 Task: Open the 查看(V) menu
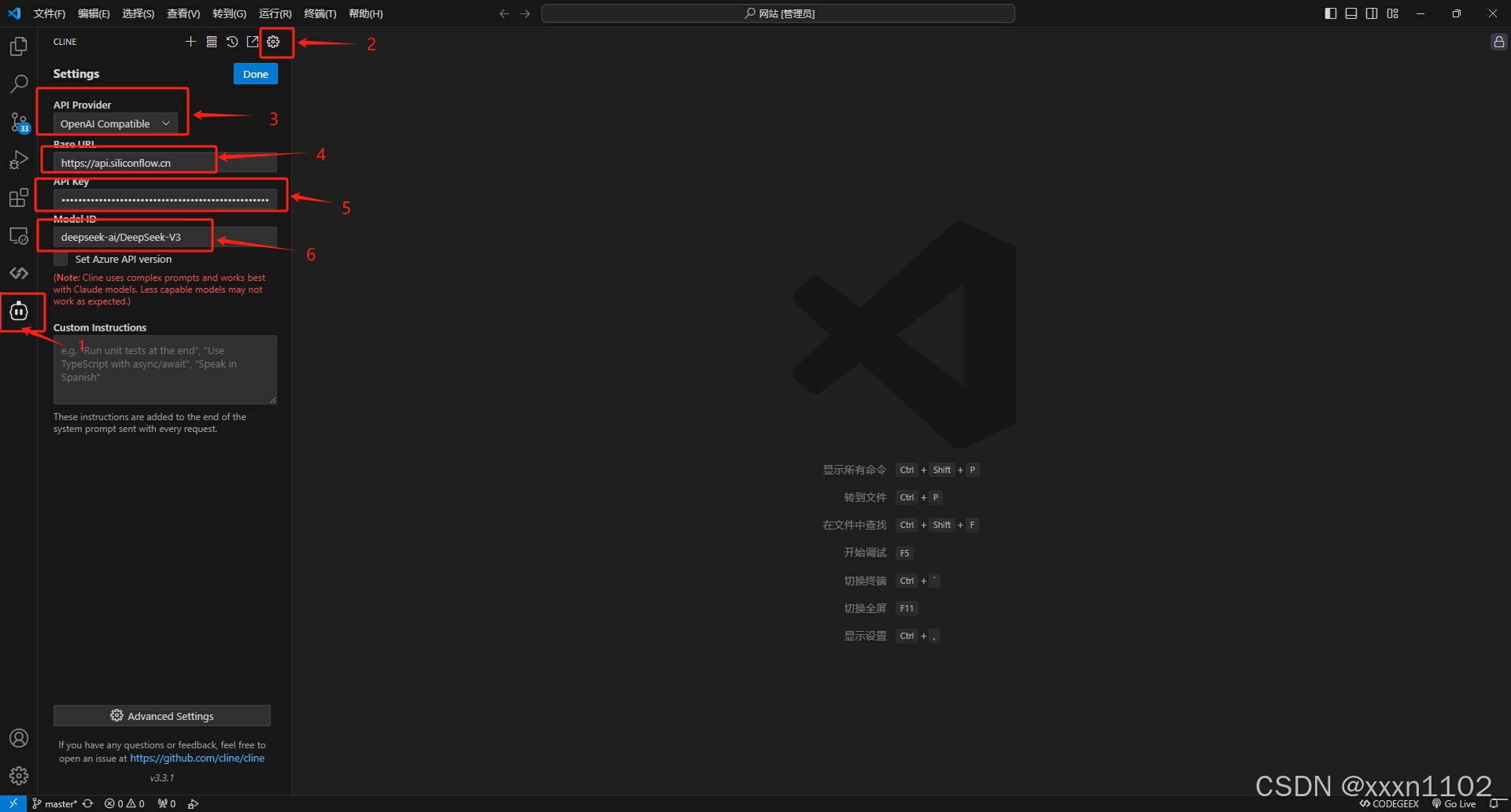(x=183, y=13)
